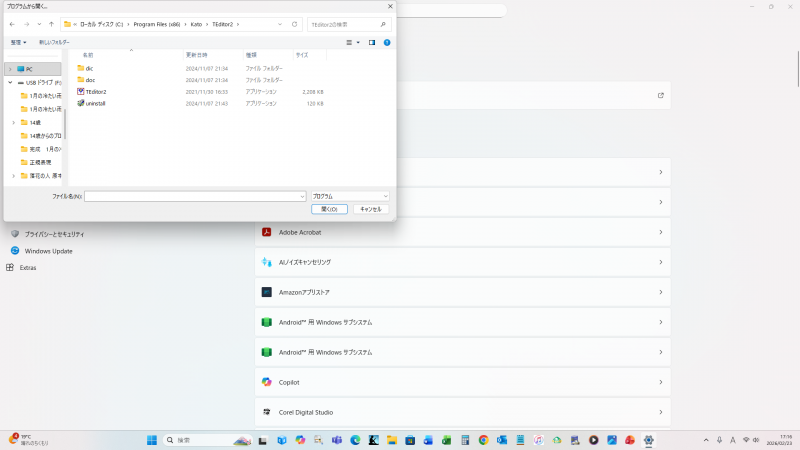Viewport: 800px width, 450px height.
Task: Collapse the USB drive tree node
Action: [10, 82]
